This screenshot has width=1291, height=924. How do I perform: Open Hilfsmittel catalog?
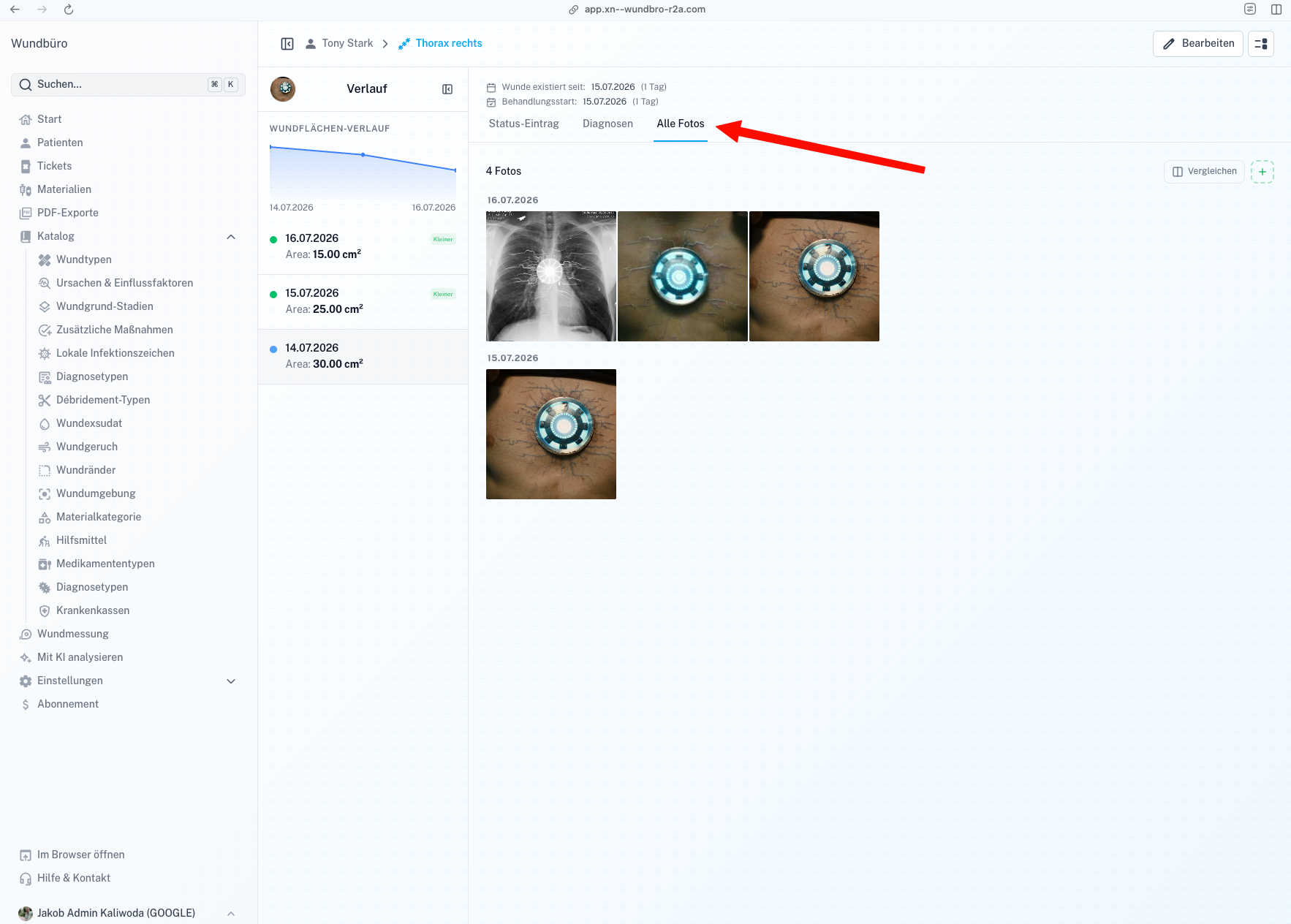click(81, 540)
